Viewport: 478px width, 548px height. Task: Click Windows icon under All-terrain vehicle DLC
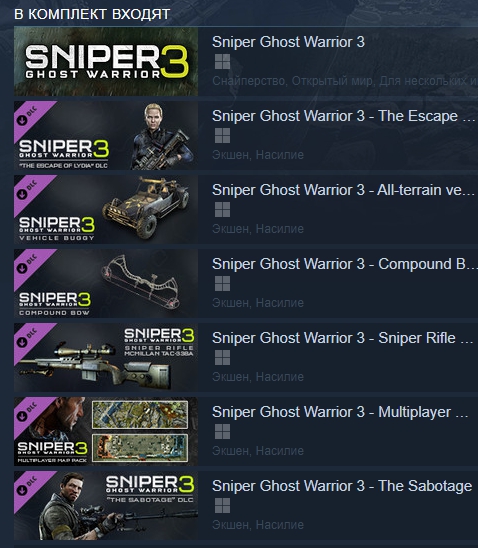point(223,210)
